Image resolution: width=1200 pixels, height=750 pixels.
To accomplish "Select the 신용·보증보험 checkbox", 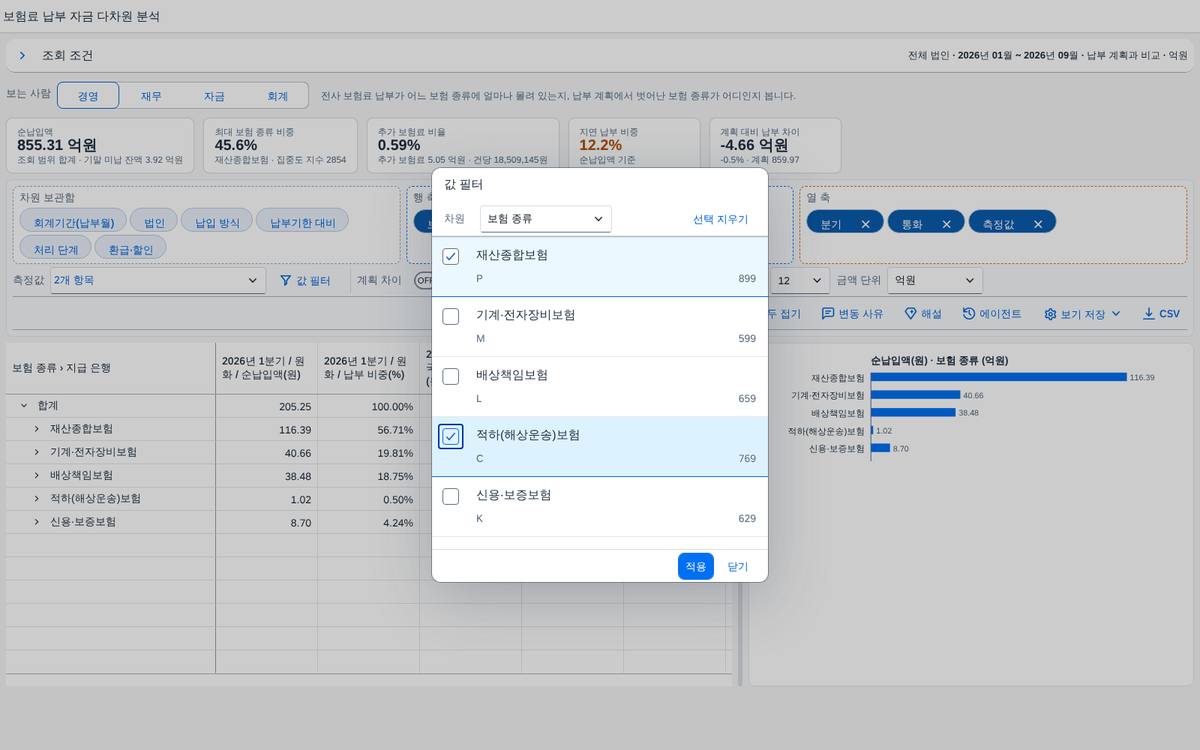I will pyautogui.click(x=451, y=497).
